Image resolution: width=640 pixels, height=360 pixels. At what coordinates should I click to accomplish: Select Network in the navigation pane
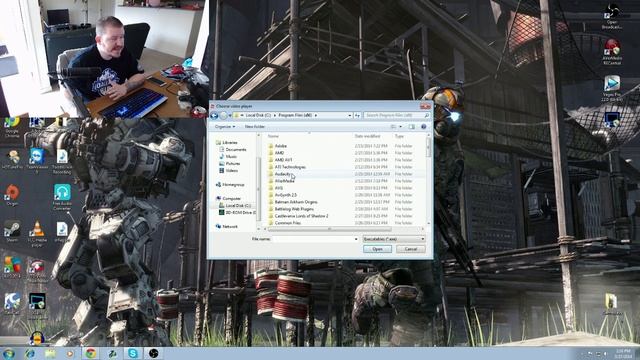pos(230,227)
